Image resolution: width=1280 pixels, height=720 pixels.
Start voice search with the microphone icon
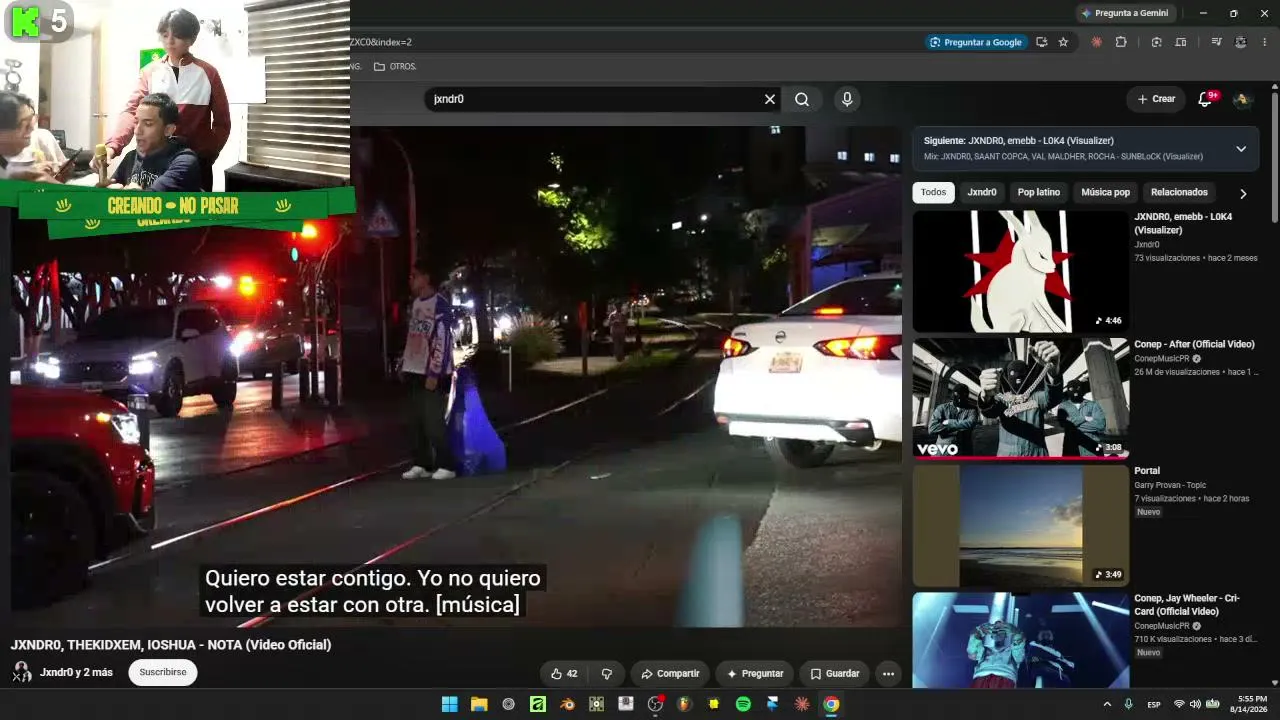[x=847, y=99]
